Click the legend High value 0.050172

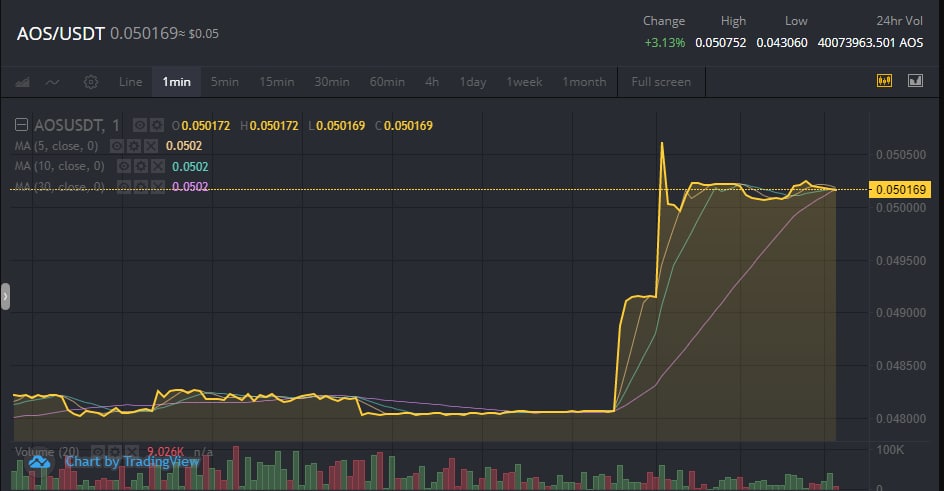pos(274,126)
